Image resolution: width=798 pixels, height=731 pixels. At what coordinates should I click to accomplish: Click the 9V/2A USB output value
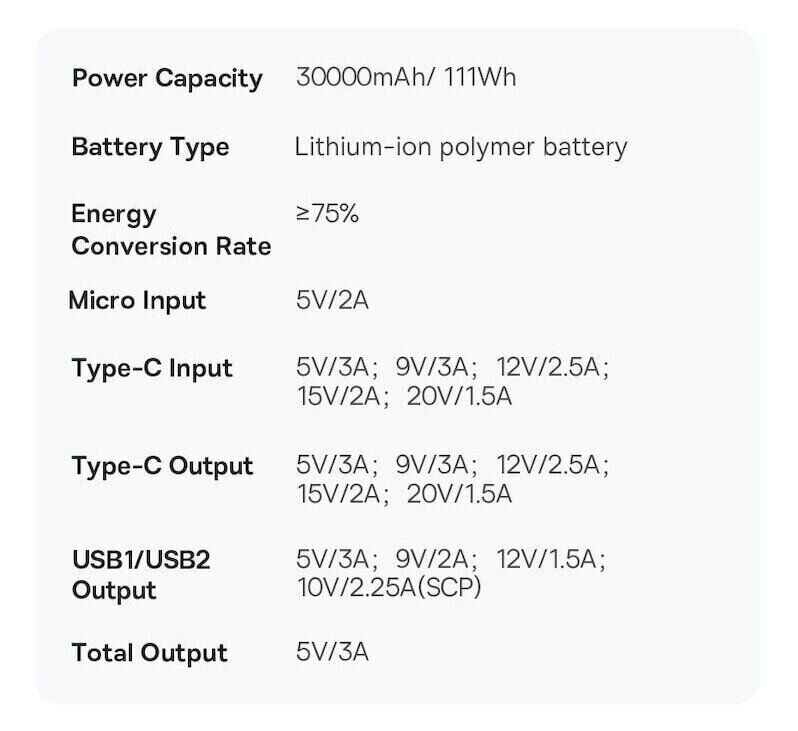(x=433, y=560)
